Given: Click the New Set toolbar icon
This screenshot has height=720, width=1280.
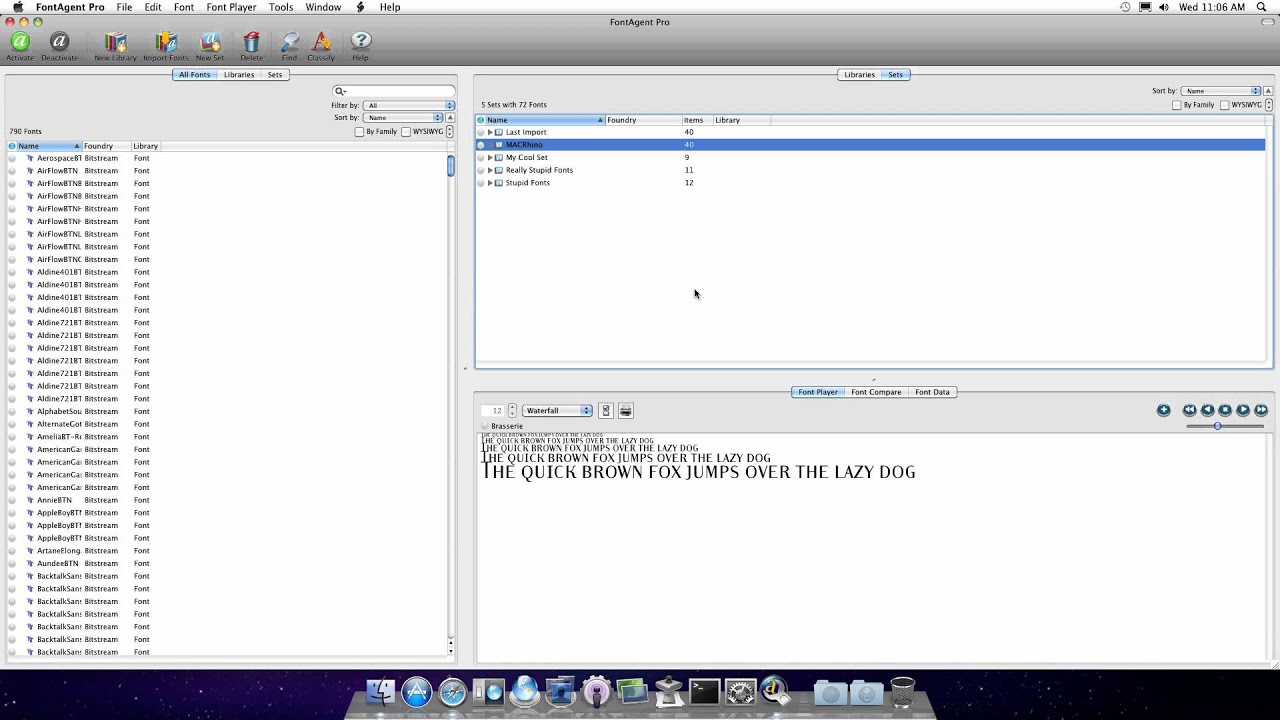Looking at the screenshot, I should point(210,42).
